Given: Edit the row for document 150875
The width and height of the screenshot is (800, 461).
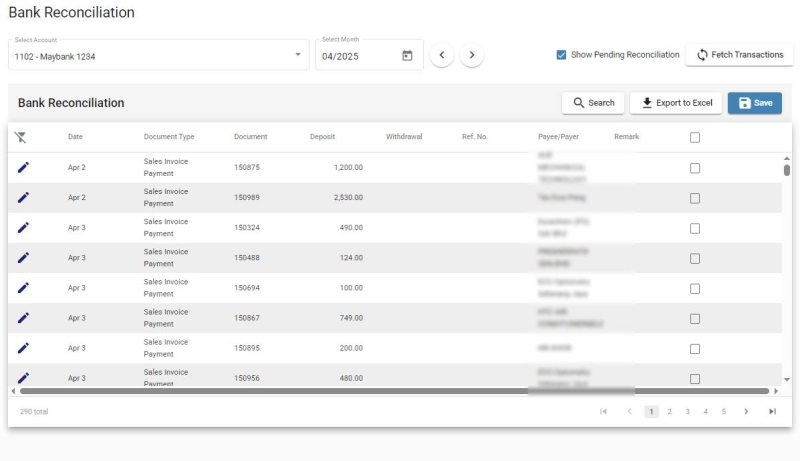Looking at the screenshot, I should click(23, 167).
